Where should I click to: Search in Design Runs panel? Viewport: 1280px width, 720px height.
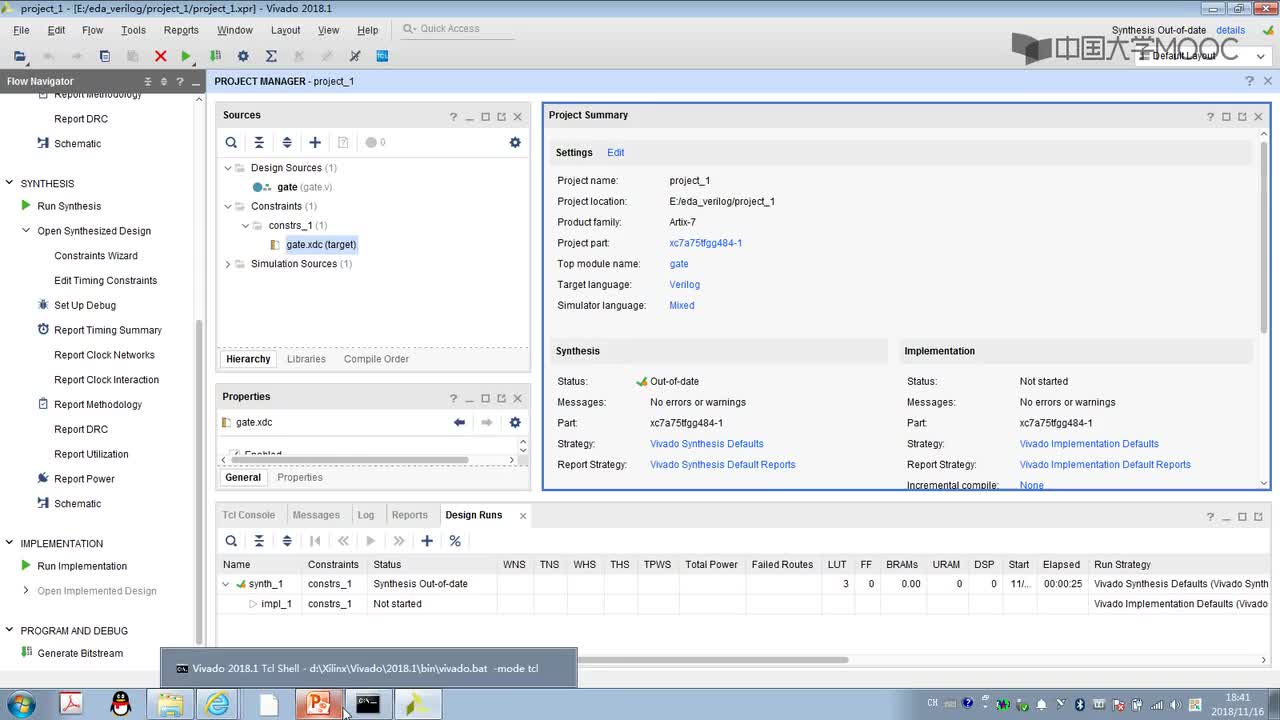pyautogui.click(x=231, y=541)
